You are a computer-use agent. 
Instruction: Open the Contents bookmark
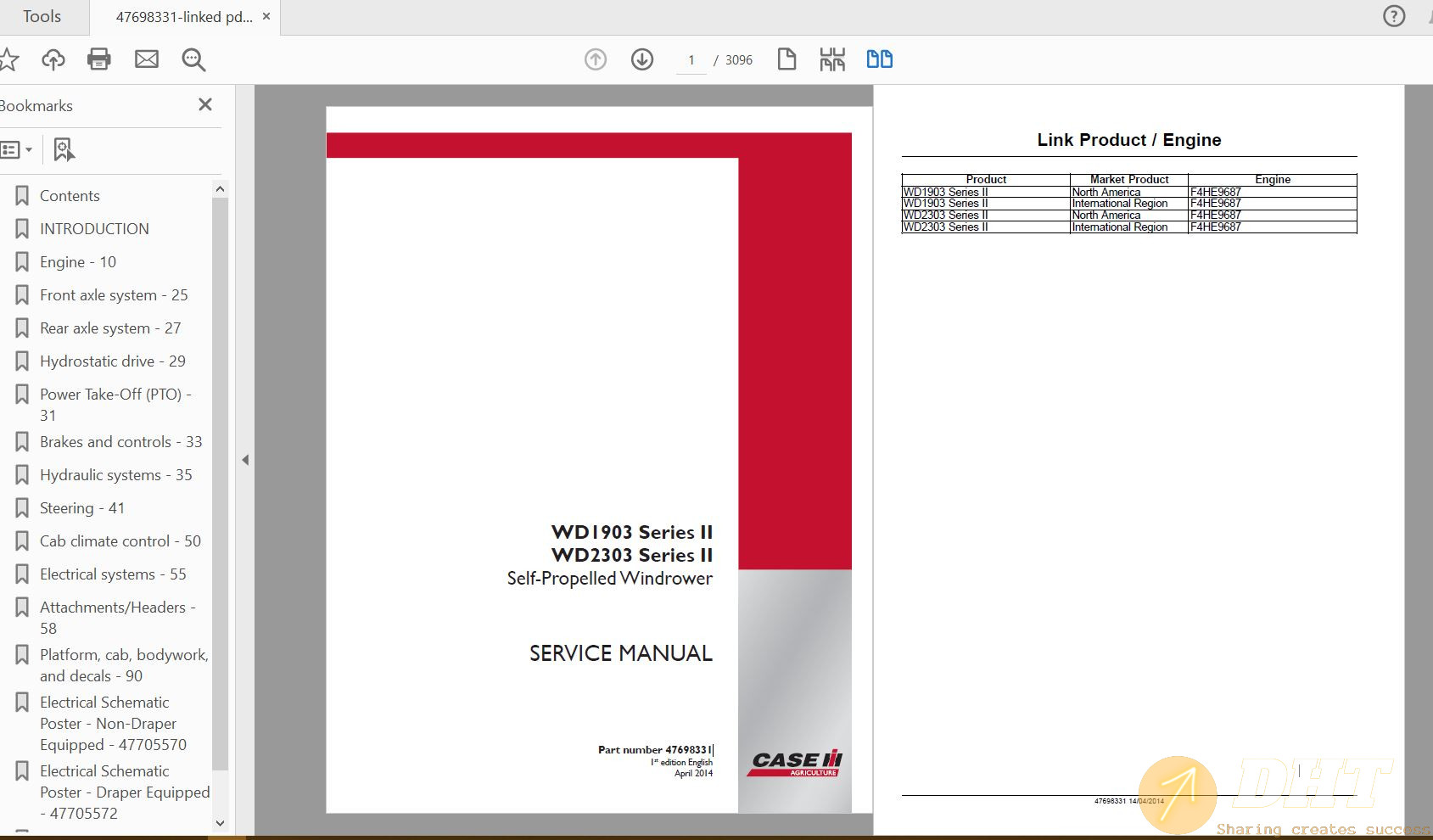[70, 196]
